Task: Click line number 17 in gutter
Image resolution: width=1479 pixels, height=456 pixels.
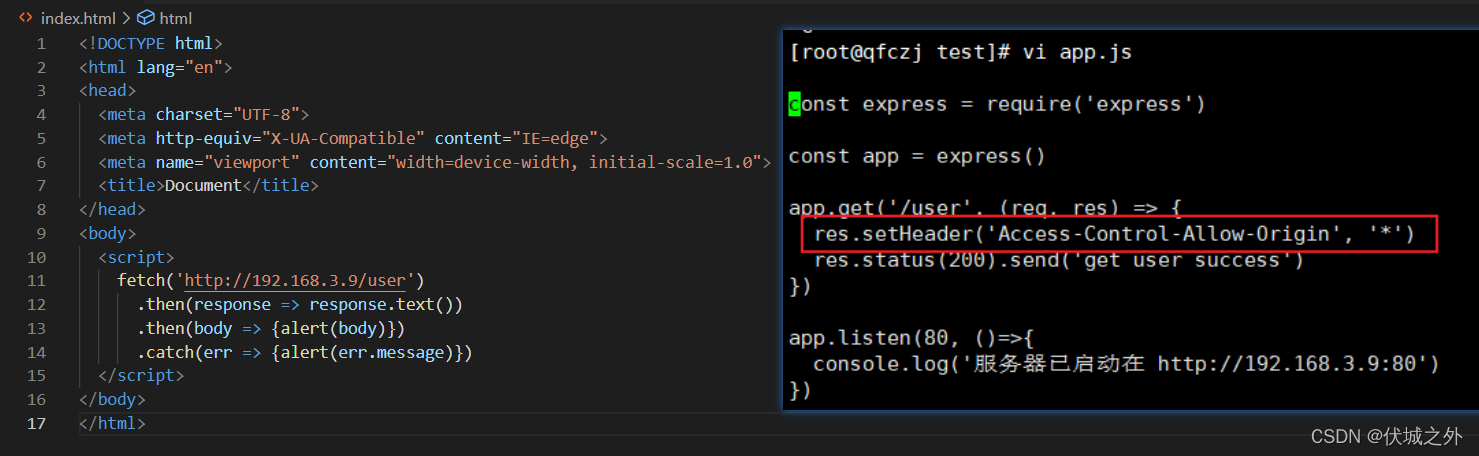Action: coord(37,424)
